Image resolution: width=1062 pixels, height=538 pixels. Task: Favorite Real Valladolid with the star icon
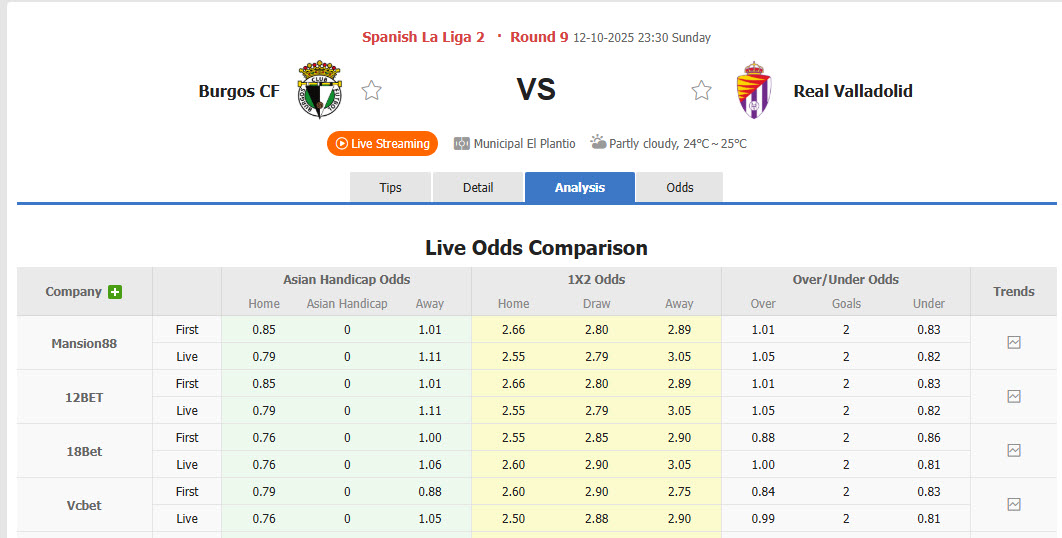pos(701,91)
